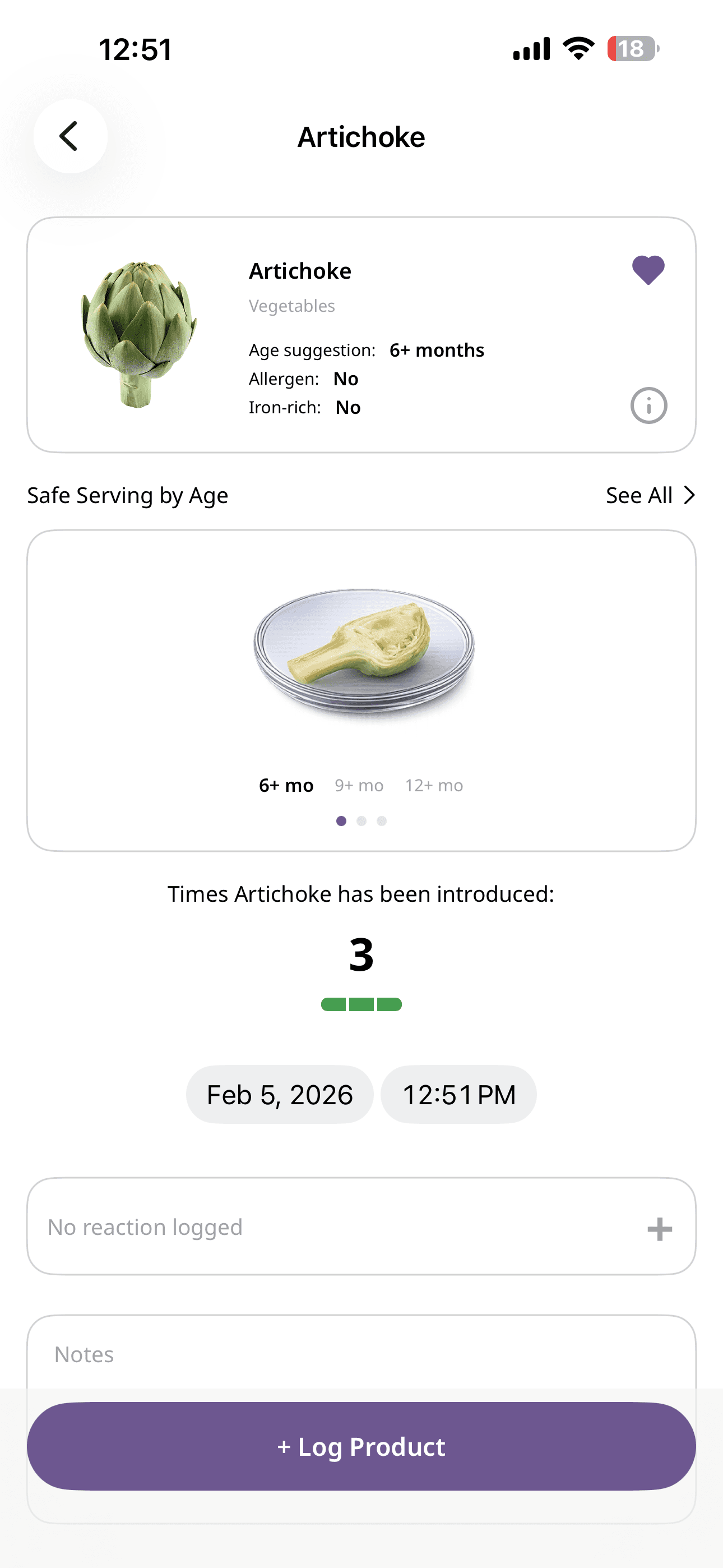Open the See All chevron arrow

pyautogui.click(x=689, y=496)
